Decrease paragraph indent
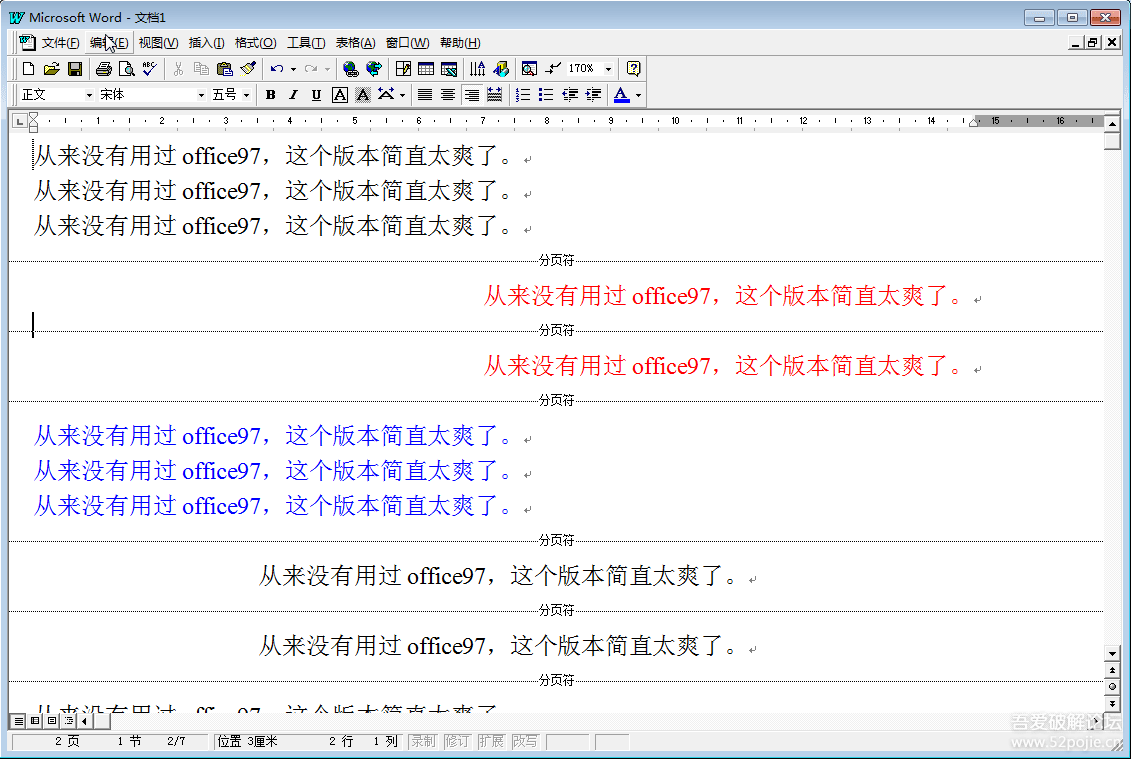 pos(570,95)
